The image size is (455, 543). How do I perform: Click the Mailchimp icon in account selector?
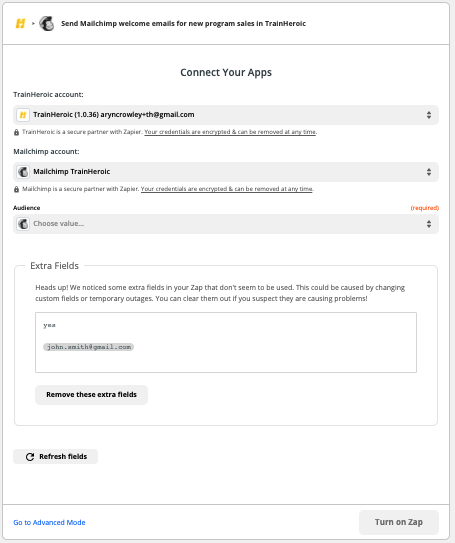(23, 172)
